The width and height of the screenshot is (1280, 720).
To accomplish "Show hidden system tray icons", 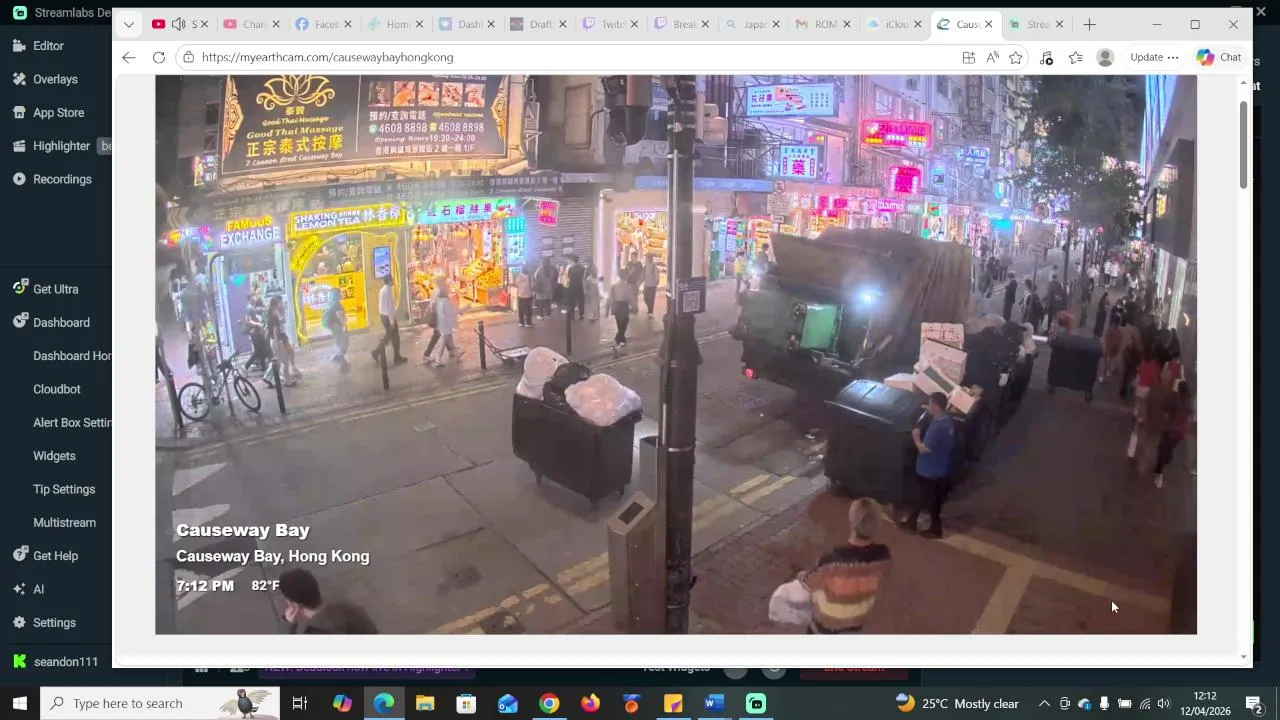I will [x=1044, y=703].
